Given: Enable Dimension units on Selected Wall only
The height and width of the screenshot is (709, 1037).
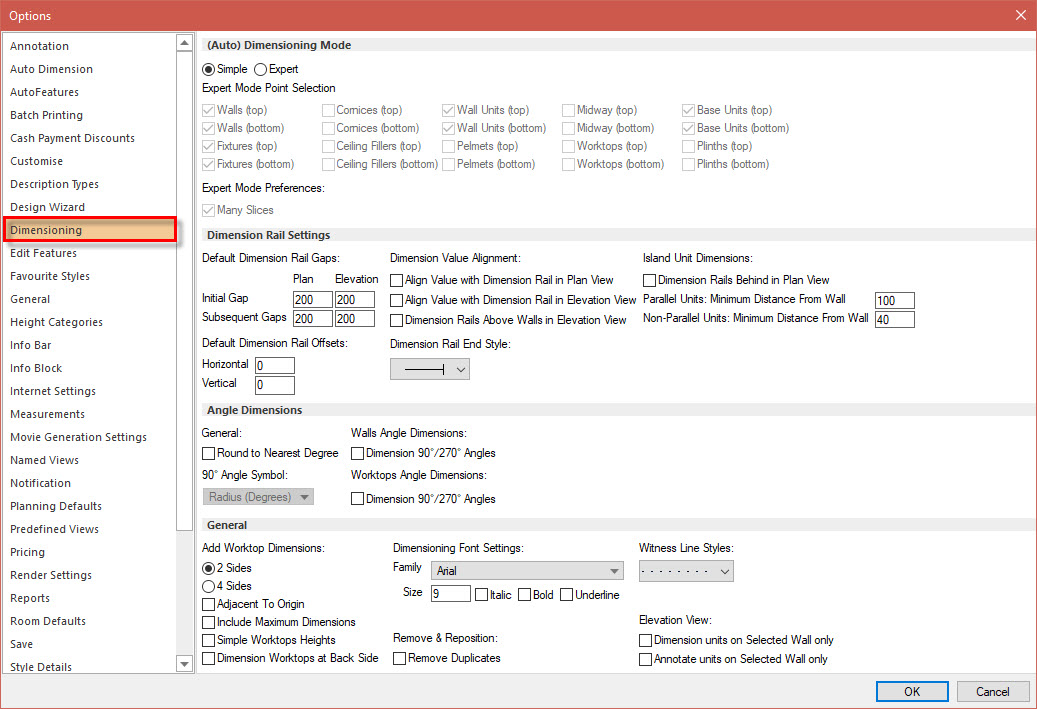Looking at the screenshot, I should pos(645,640).
